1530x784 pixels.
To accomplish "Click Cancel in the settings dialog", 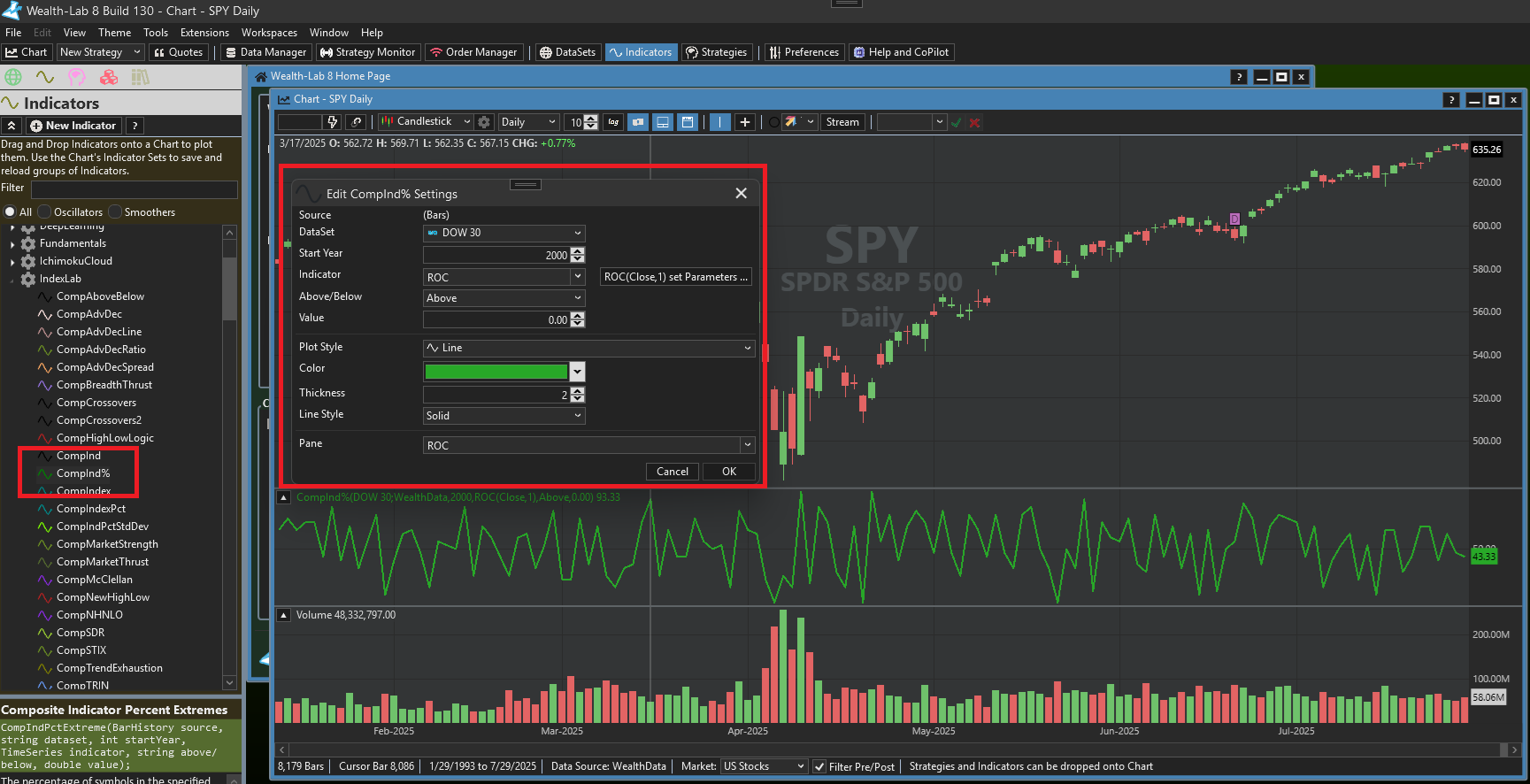I will click(673, 472).
